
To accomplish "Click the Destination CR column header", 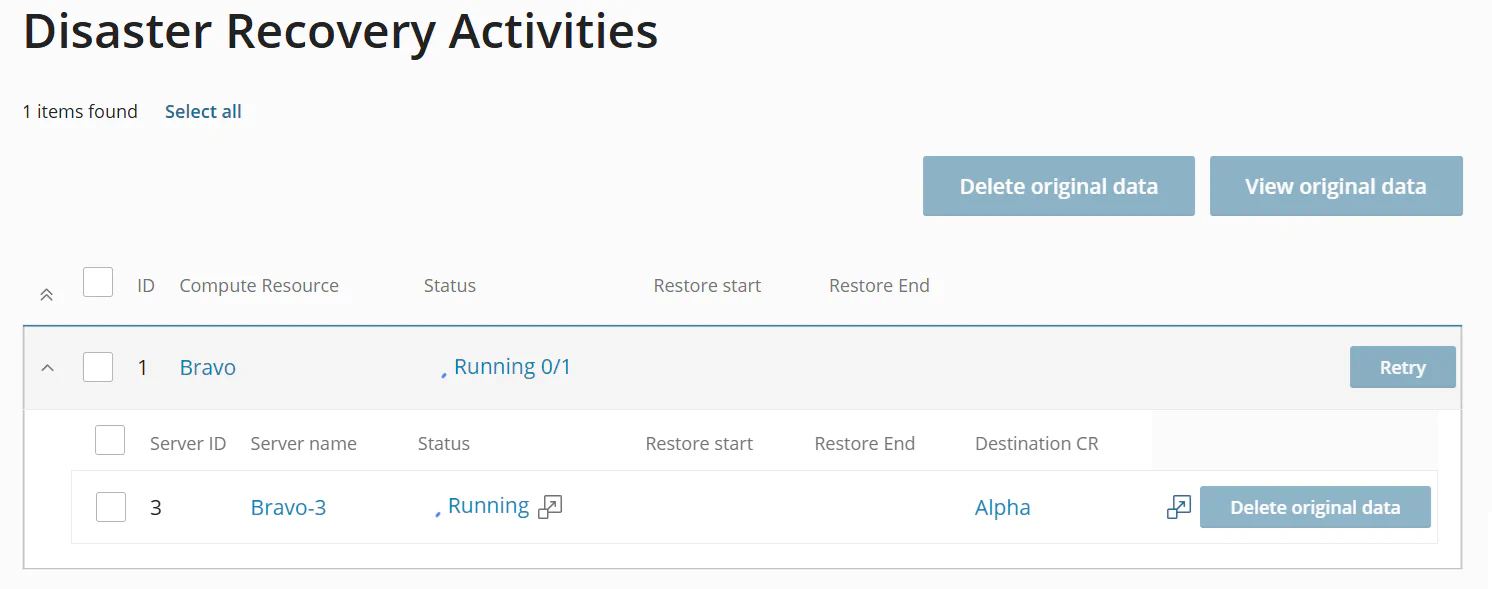I will [1036, 444].
